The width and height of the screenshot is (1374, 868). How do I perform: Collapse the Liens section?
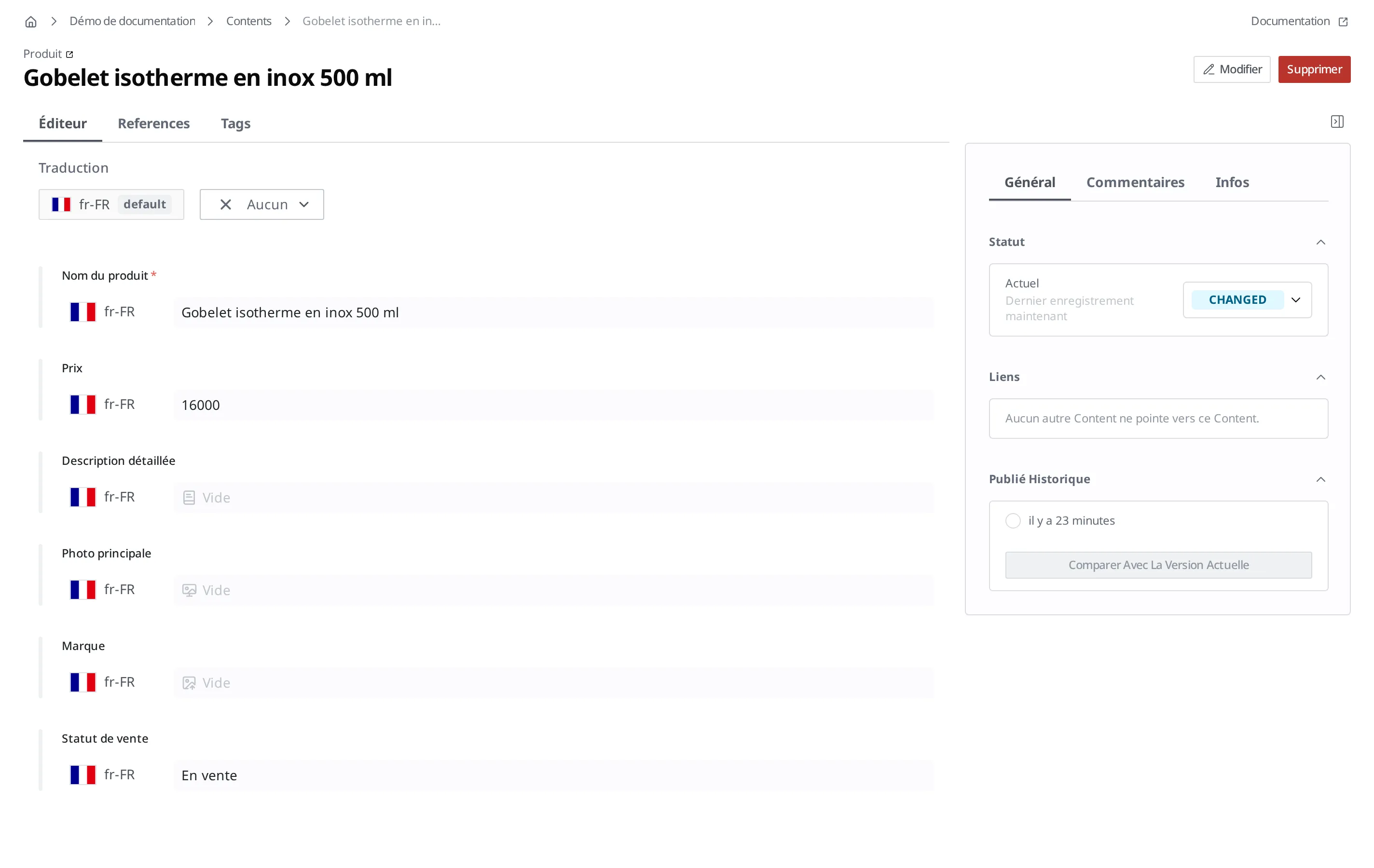click(x=1320, y=377)
